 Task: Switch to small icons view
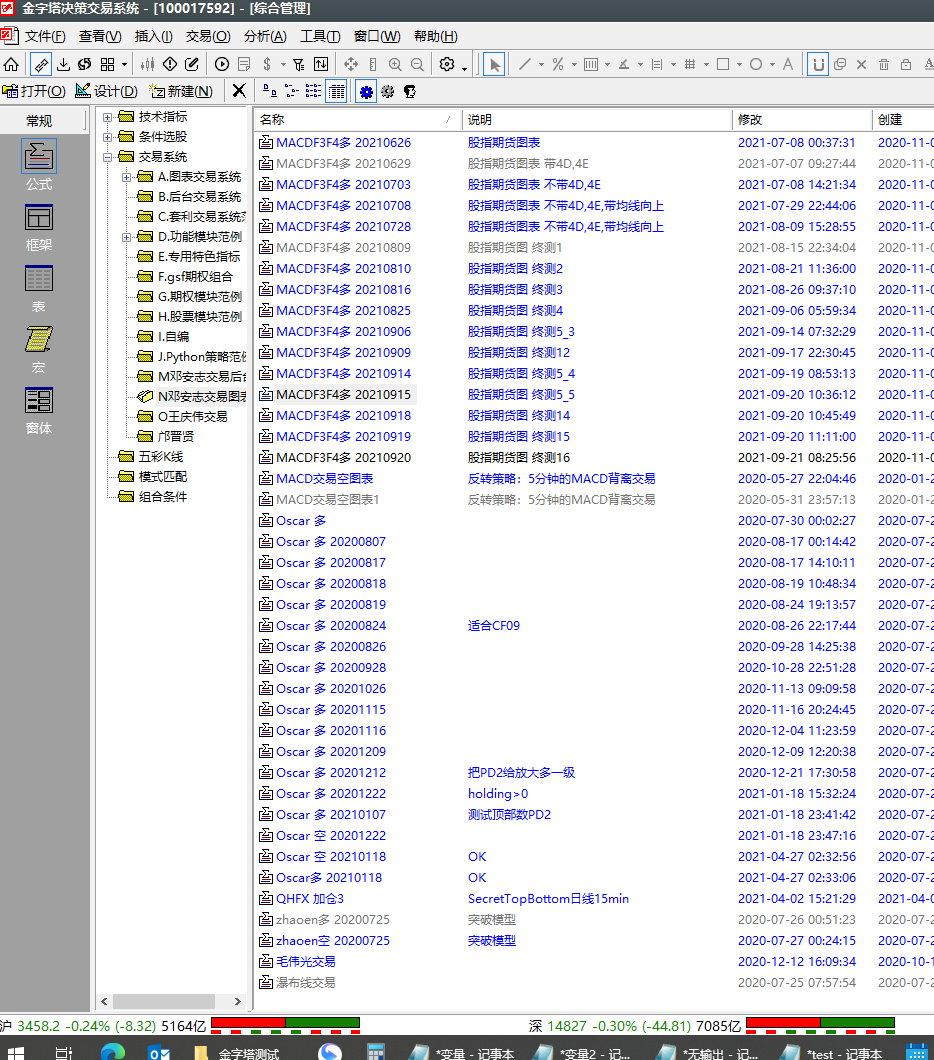click(x=291, y=91)
